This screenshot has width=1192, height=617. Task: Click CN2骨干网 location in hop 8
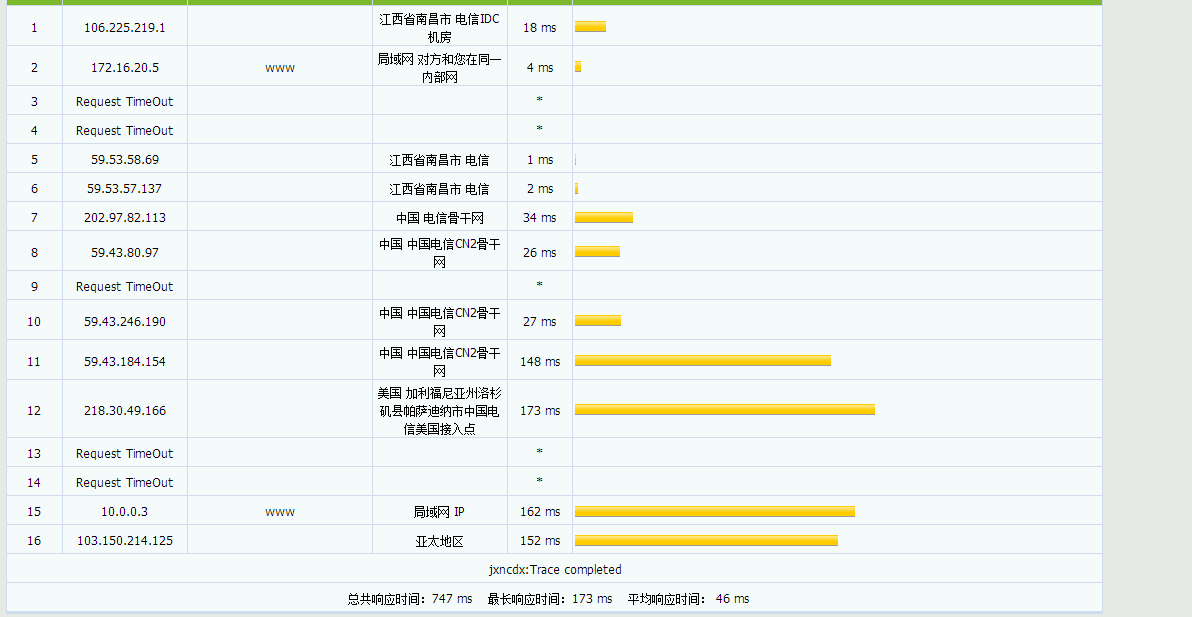[439, 252]
